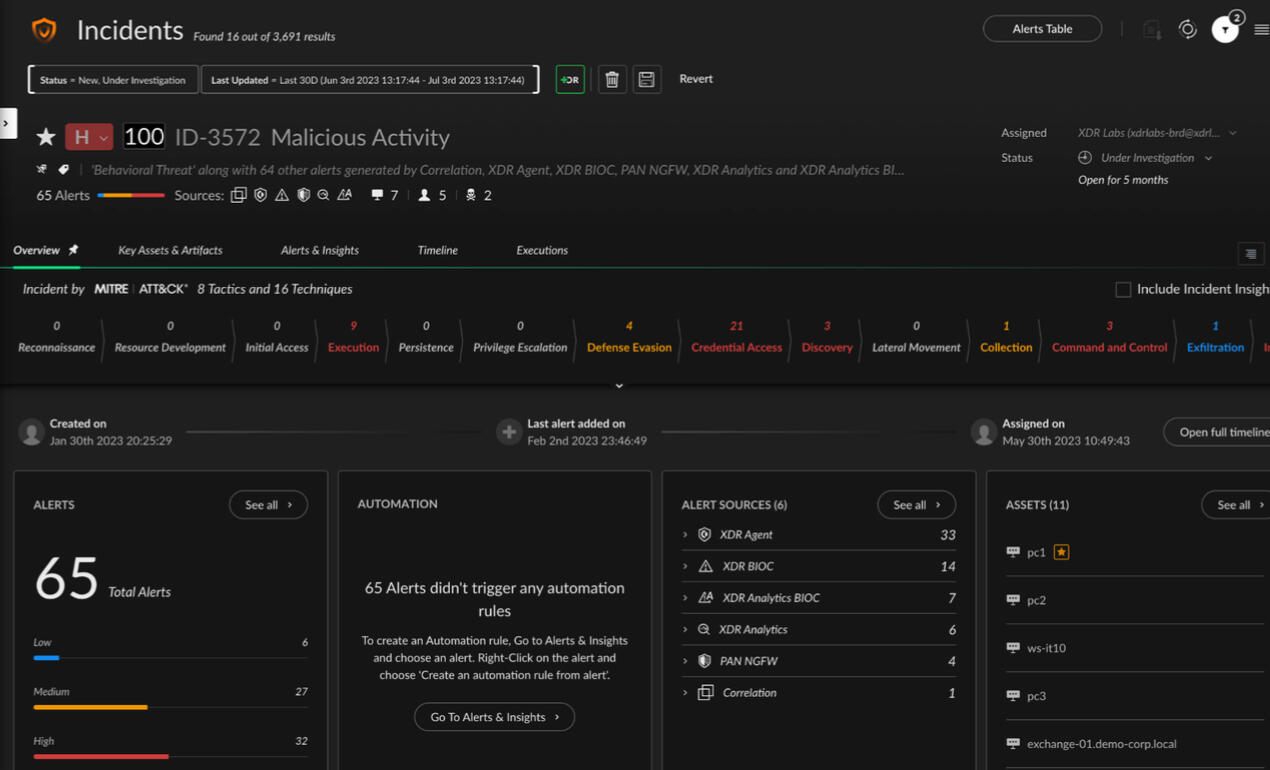Click the filter funnel icon with badge
Image resolution: width=1270 pixels, height=770 pixels.
click(1225, 30)
